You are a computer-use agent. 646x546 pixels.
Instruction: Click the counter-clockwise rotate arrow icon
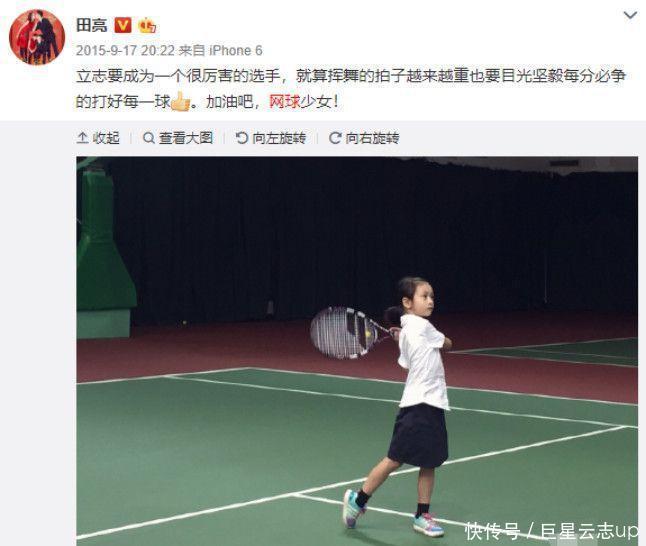(241, 138)
